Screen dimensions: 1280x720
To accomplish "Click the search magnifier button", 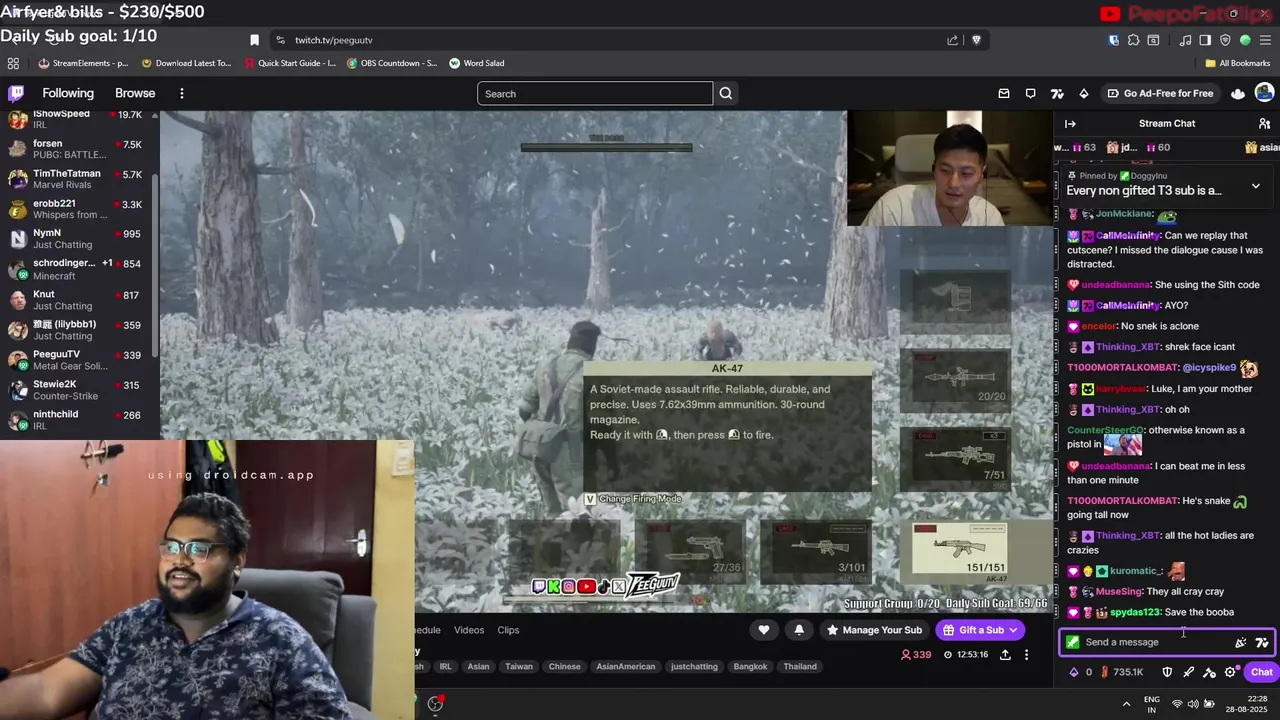I will (x=726, y=94).
